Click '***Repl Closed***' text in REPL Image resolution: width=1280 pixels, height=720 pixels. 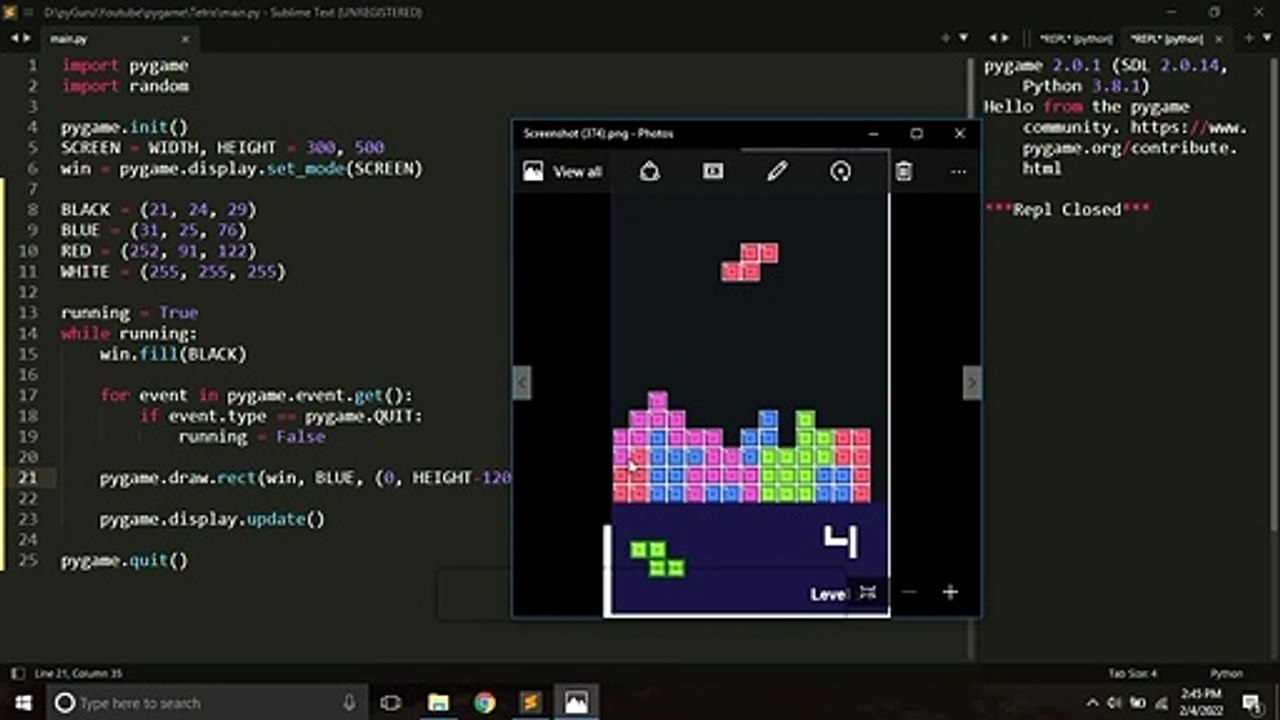click(x=1067, y=209)
